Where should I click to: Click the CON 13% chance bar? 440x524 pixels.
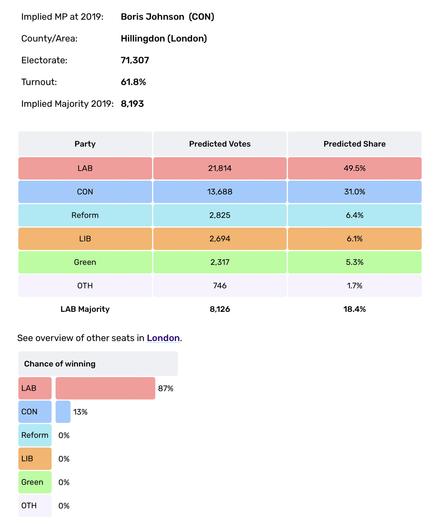(63, 412)
